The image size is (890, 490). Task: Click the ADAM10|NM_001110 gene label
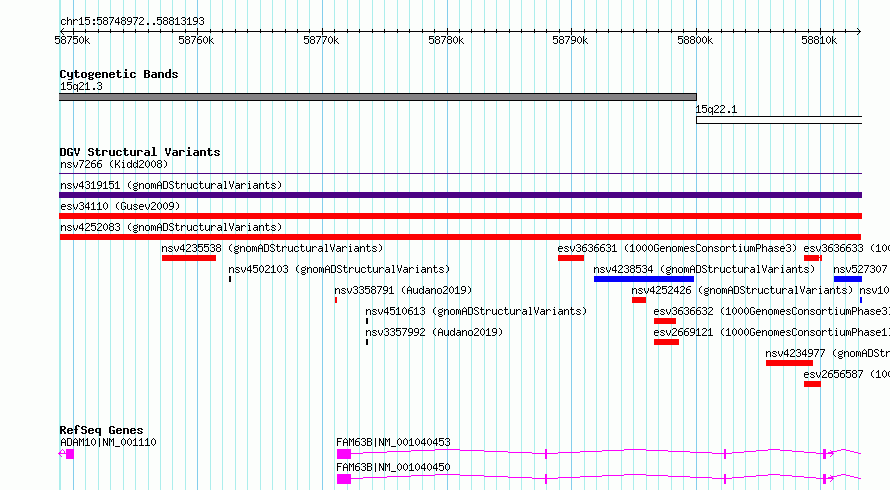[x=108, y=442]
